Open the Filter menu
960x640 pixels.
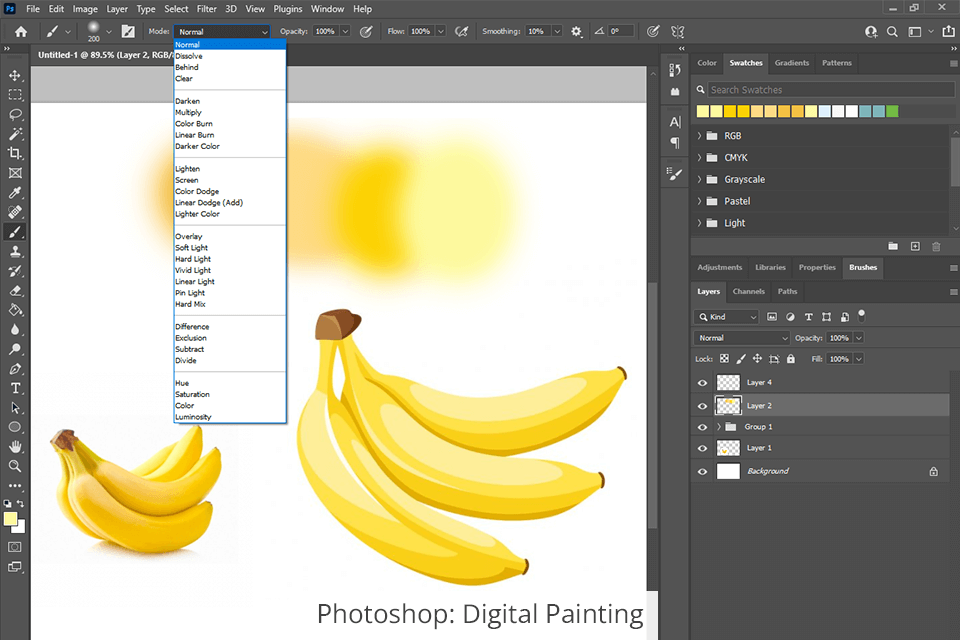(206, 9)
